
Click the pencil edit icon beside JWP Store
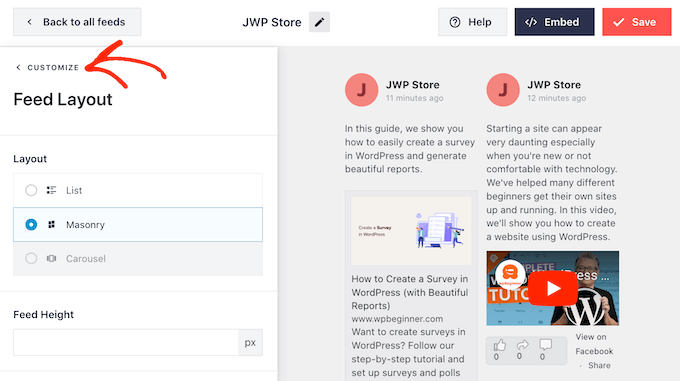point(319,22)
